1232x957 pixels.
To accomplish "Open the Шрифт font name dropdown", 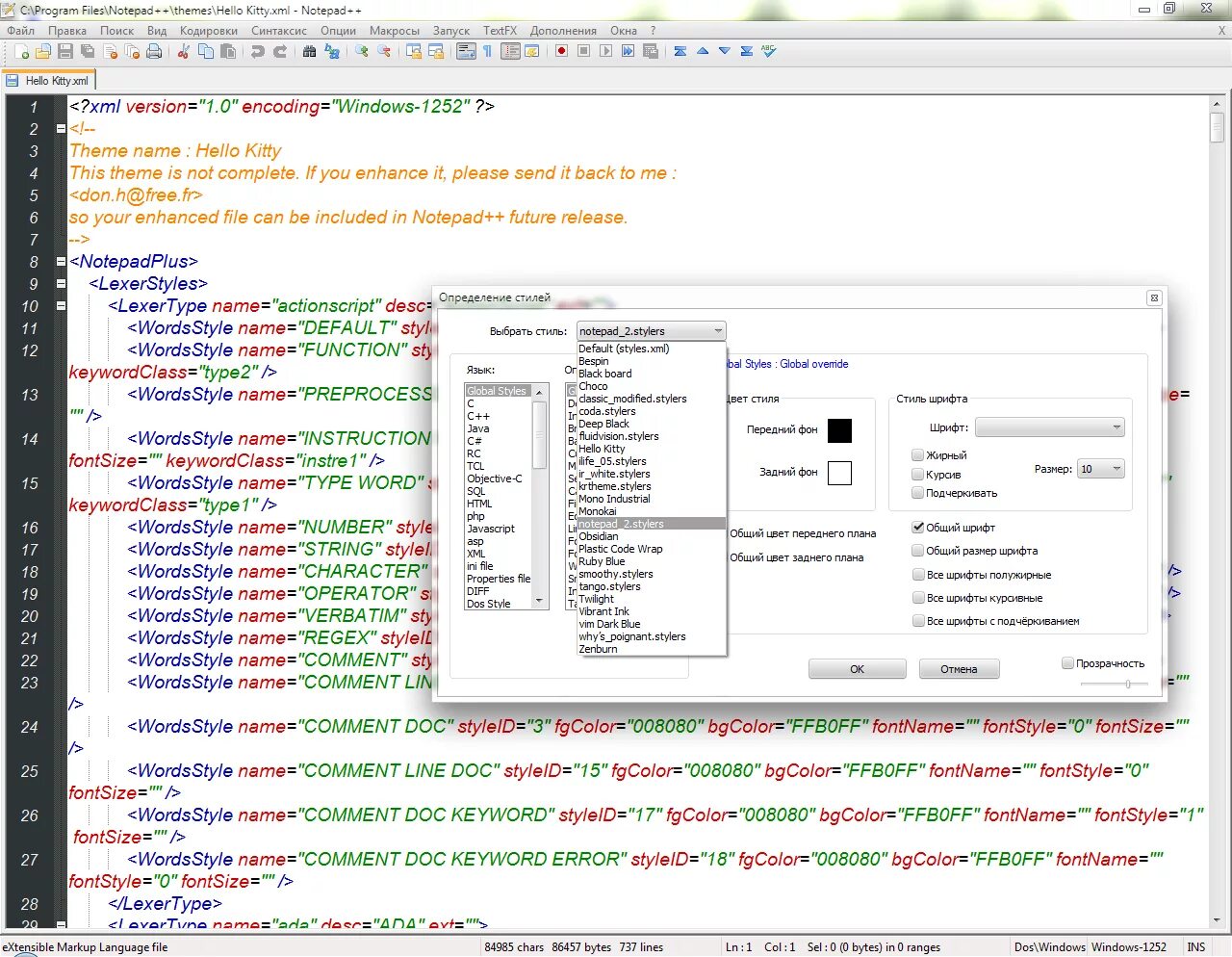I will point(1050,427).
